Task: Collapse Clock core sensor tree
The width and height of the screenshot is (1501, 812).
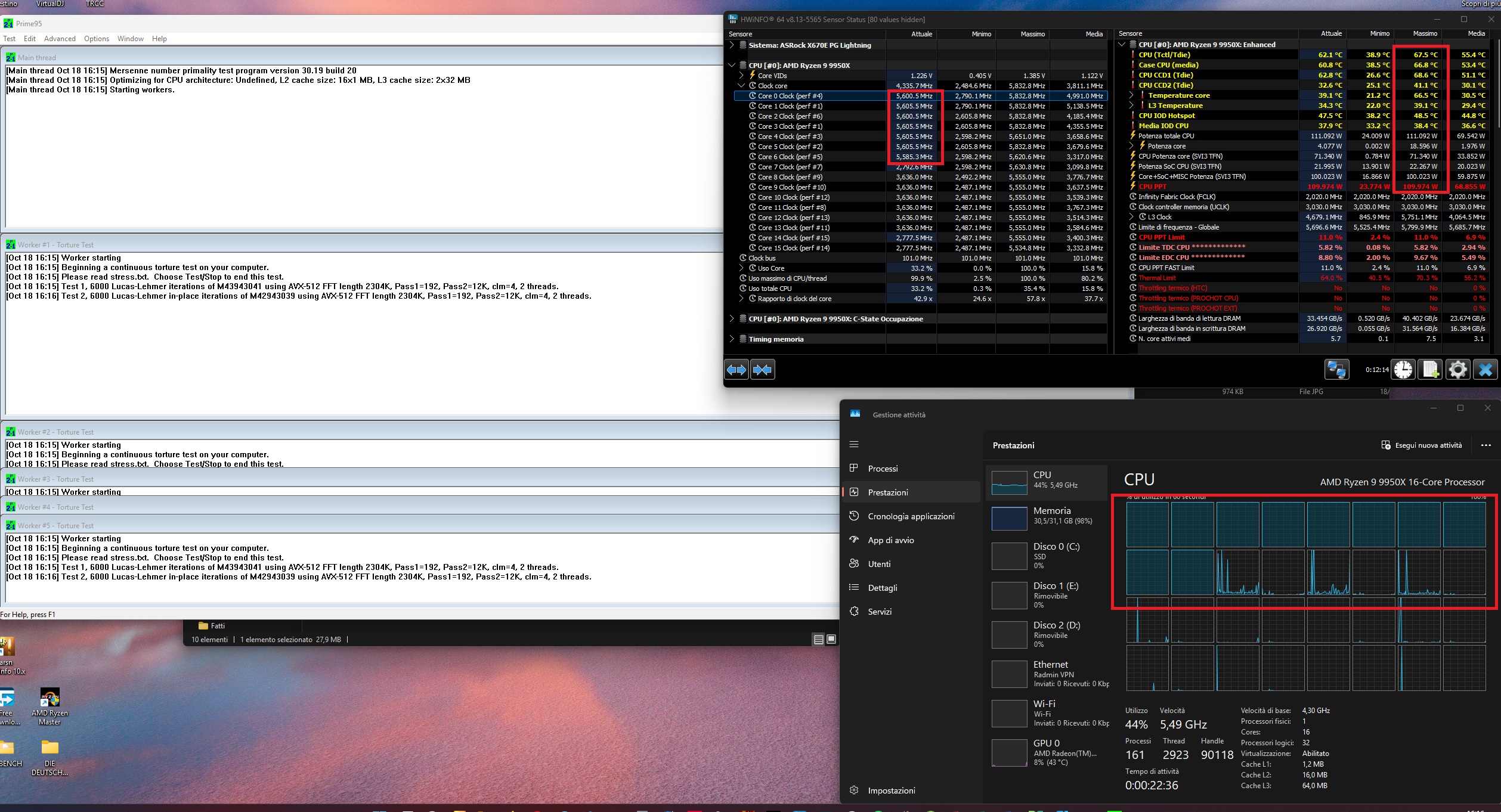Action: coord(741,86)
